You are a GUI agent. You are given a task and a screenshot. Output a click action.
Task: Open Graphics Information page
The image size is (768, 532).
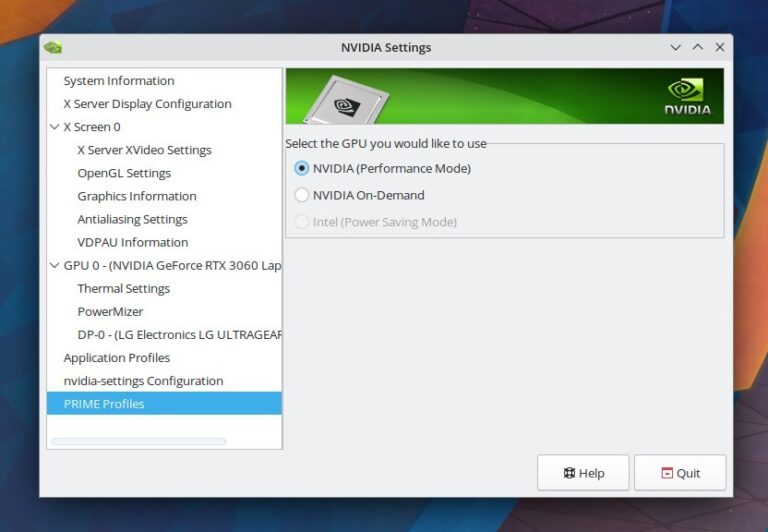pyautogui.click(x=137, y=196)
